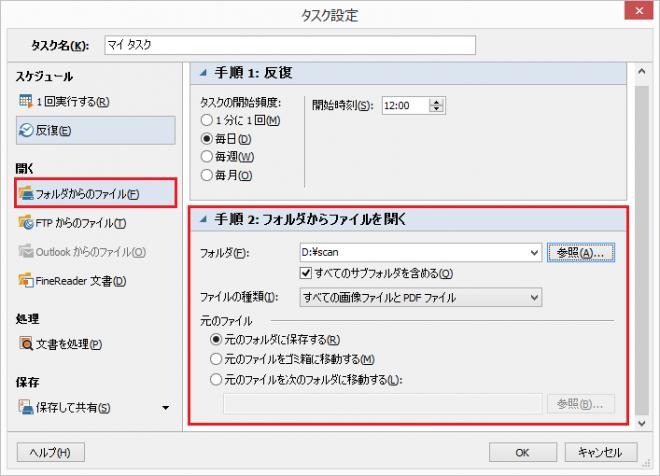Click the grayed 参照(B)... button
Image resolution: width=660 pixels, height=476 pixels.
pyautogui.click(x=581, y=404)
